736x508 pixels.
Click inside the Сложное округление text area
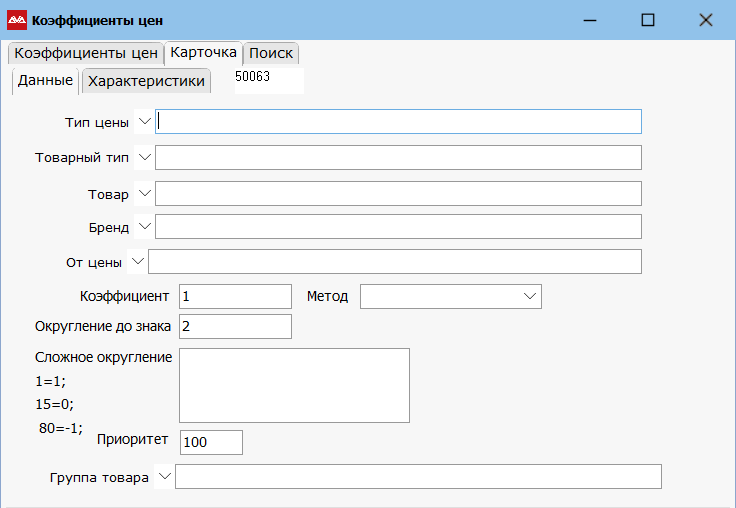(x=294, y=385)
